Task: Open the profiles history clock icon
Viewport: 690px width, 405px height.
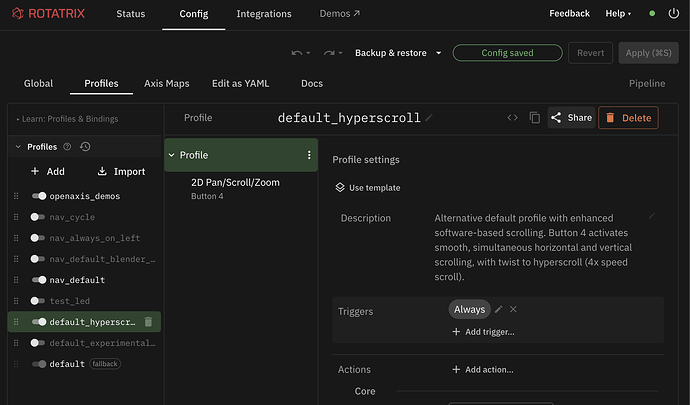Action: click(x=85, y=147)
